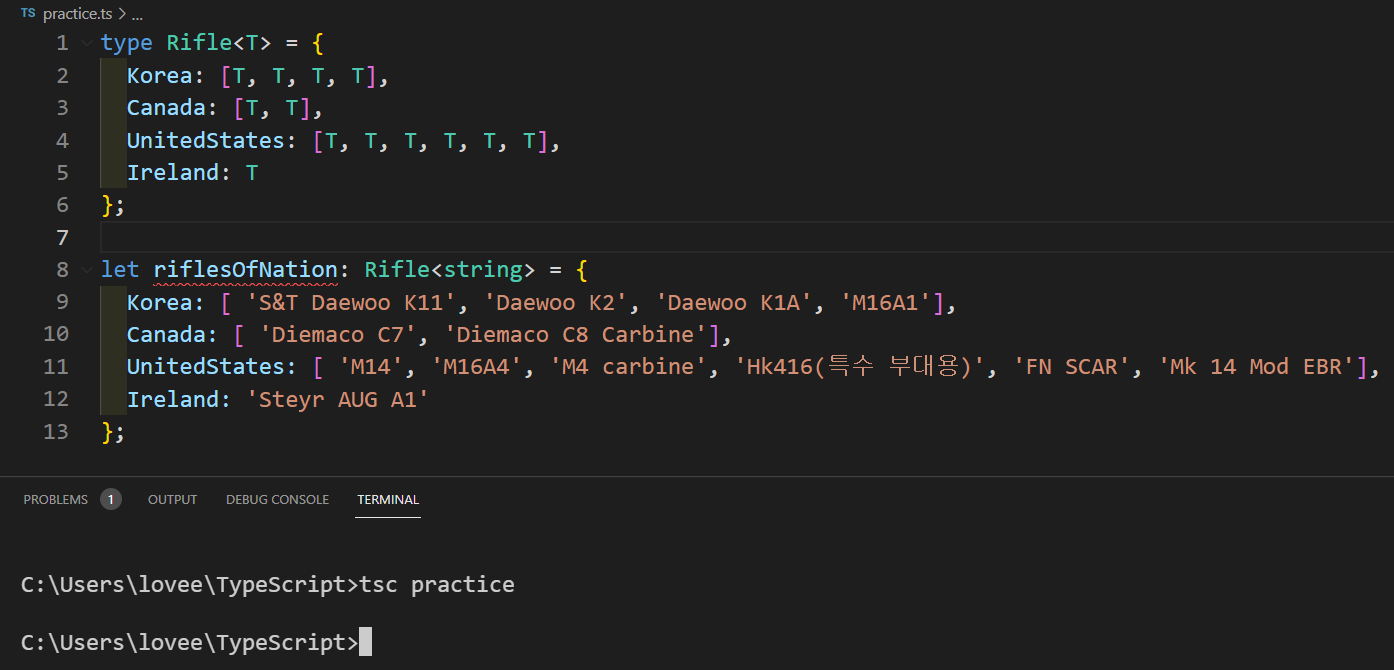
Task: Click the 'M4 carbine' string
Action: [x=627, y=367]
